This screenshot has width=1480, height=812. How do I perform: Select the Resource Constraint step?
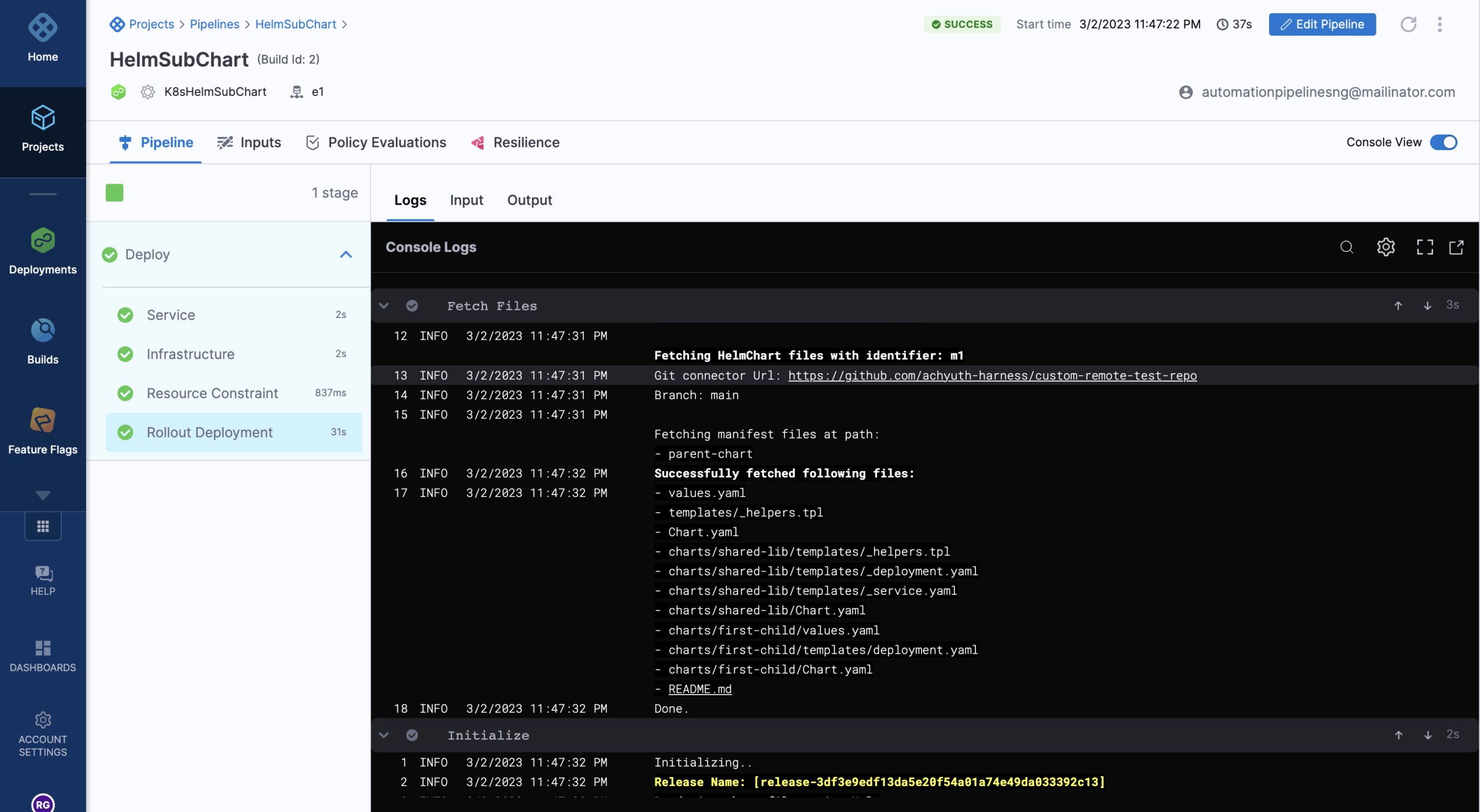[x=212, y=393]
